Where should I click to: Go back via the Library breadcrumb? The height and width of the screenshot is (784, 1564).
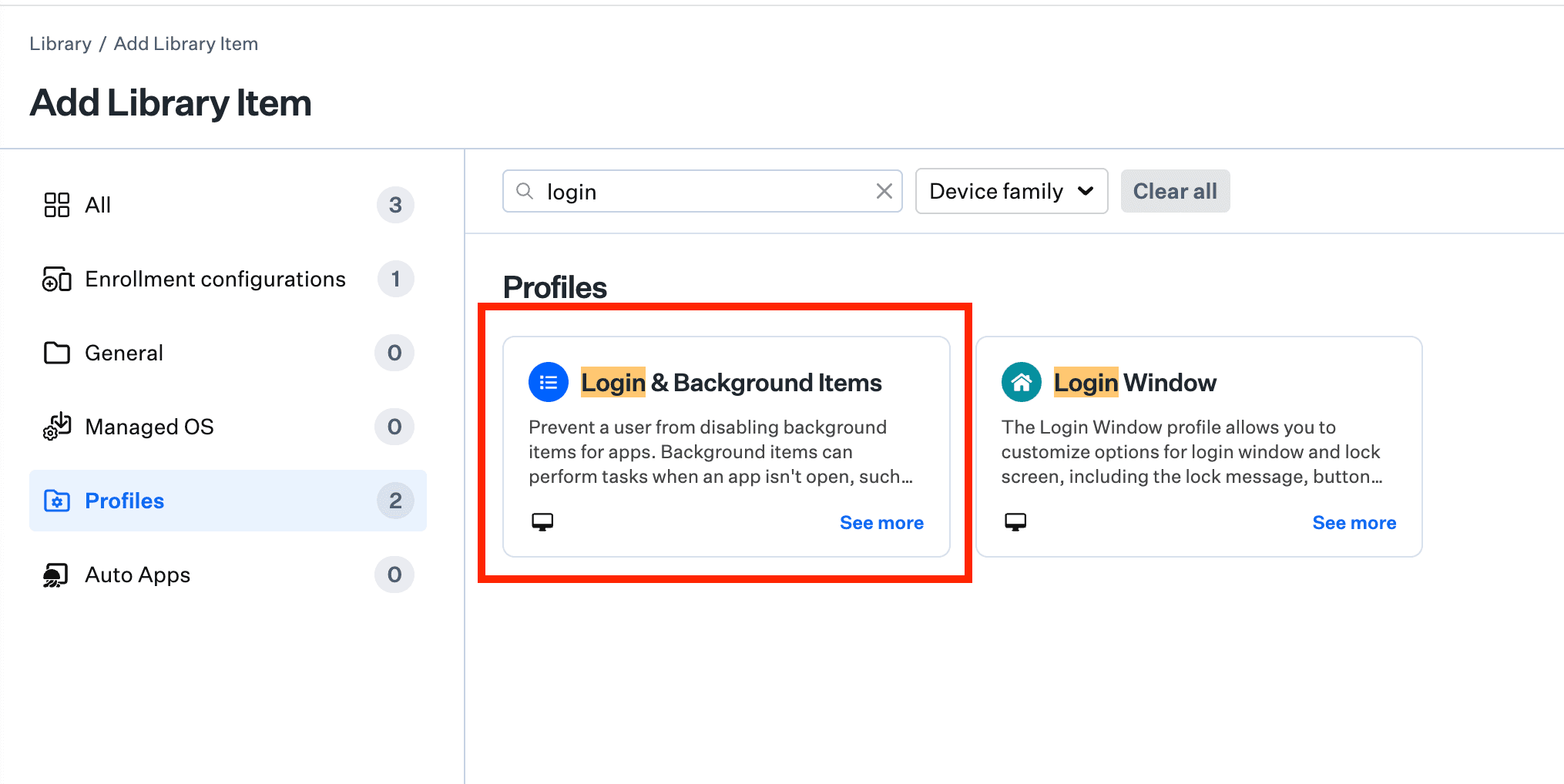point(60,43)
